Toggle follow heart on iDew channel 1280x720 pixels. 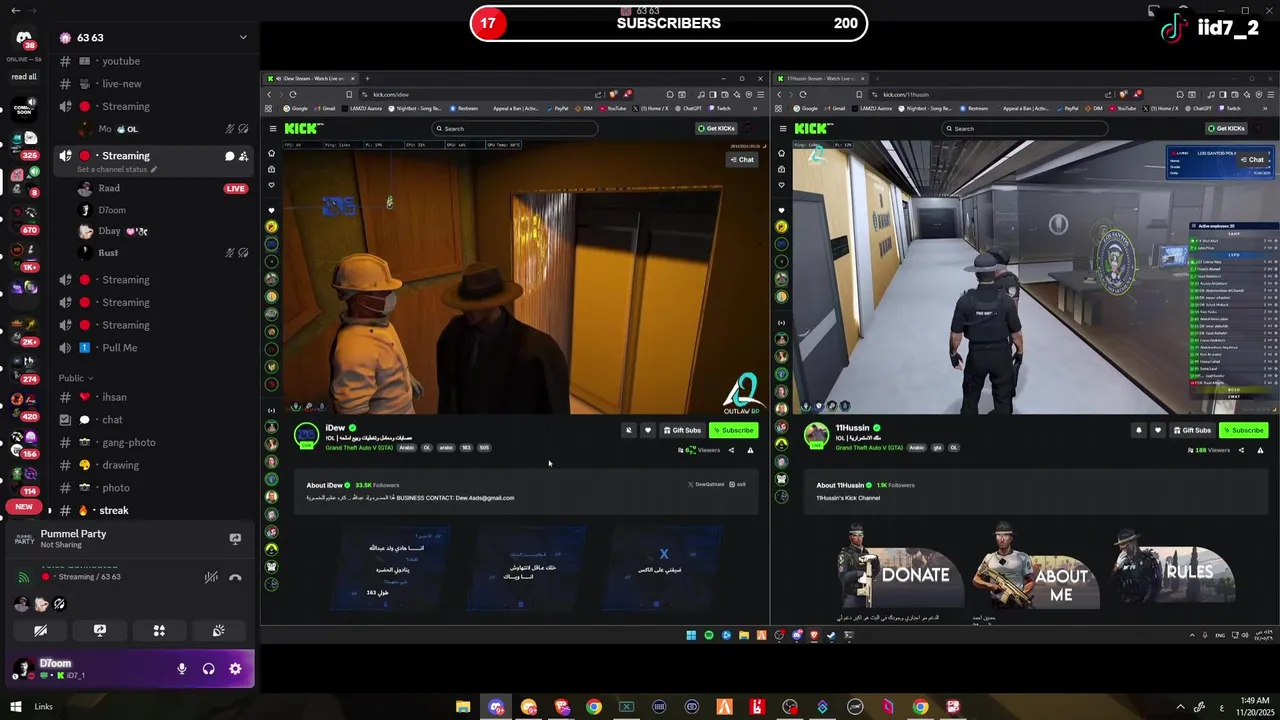(647, 430)
